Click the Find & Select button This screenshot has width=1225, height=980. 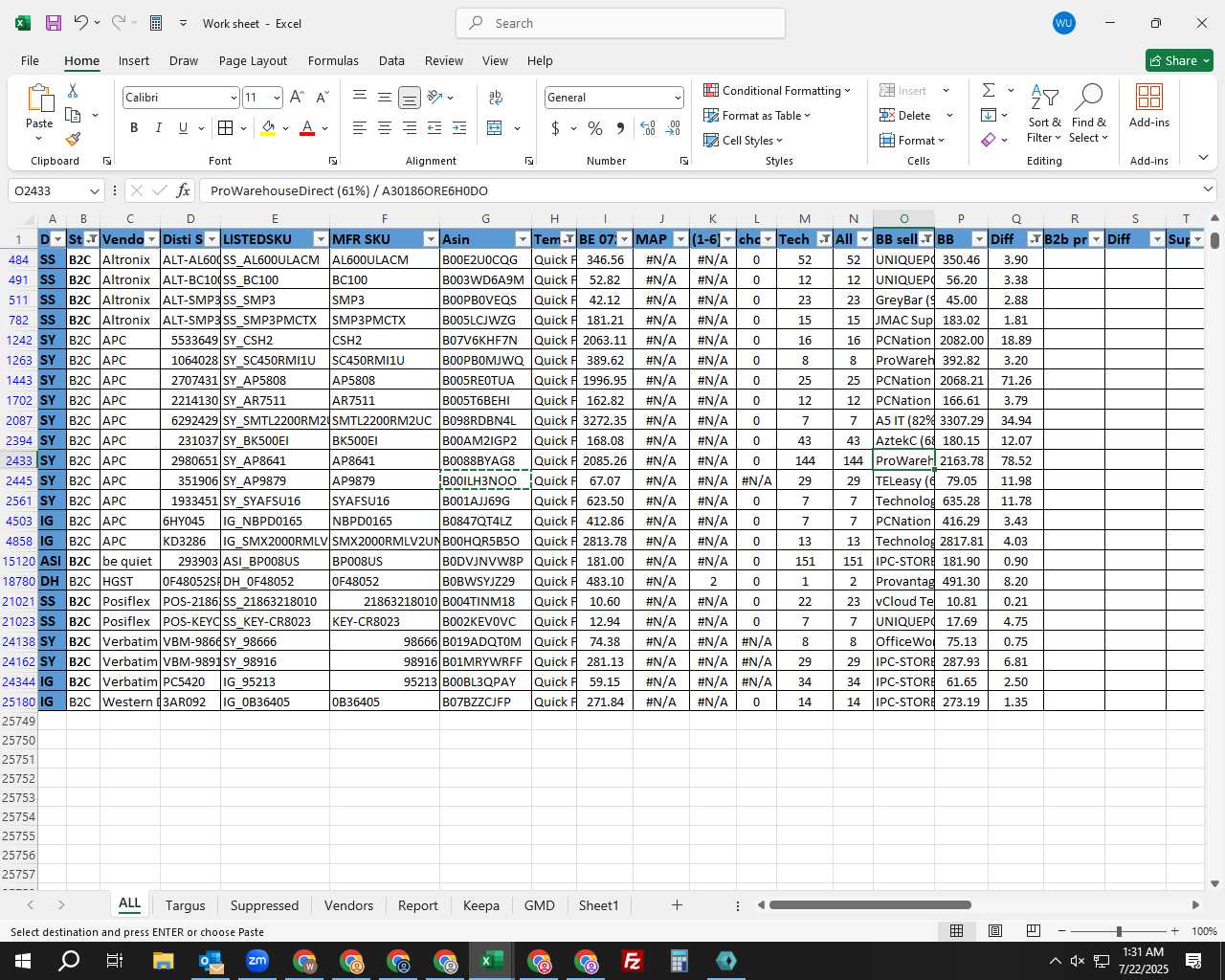pyautogui.click(x=1089, y=114)
